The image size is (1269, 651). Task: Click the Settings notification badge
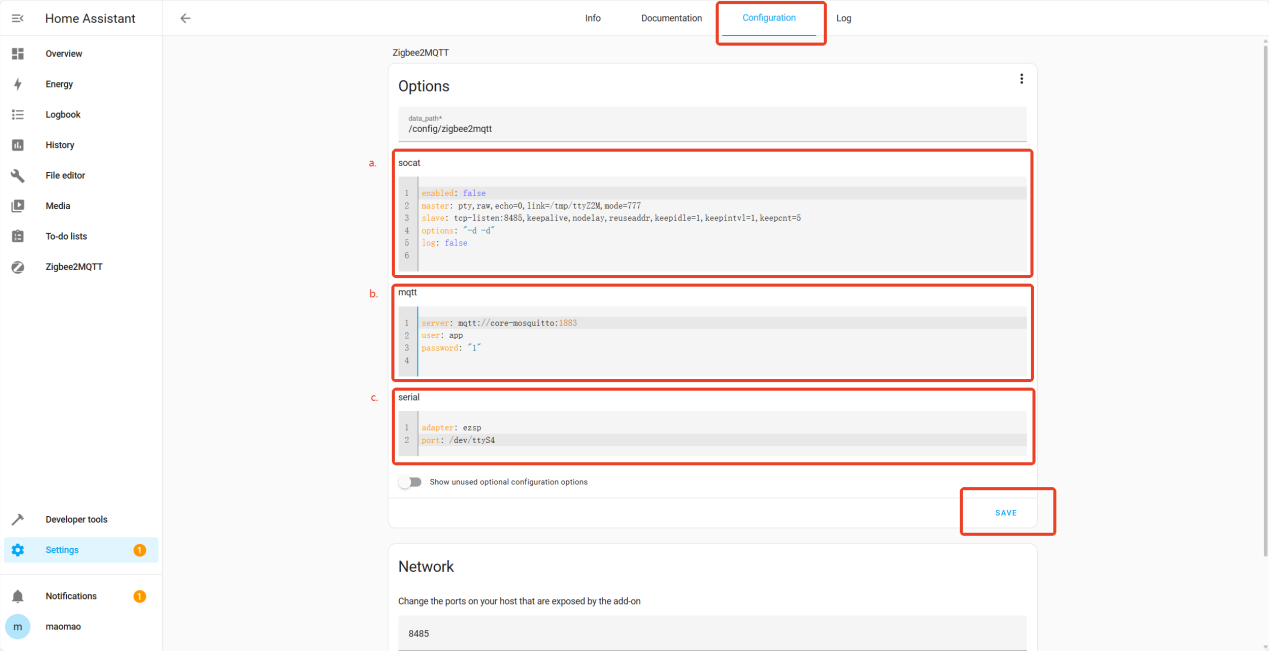(x=139, y=550)
